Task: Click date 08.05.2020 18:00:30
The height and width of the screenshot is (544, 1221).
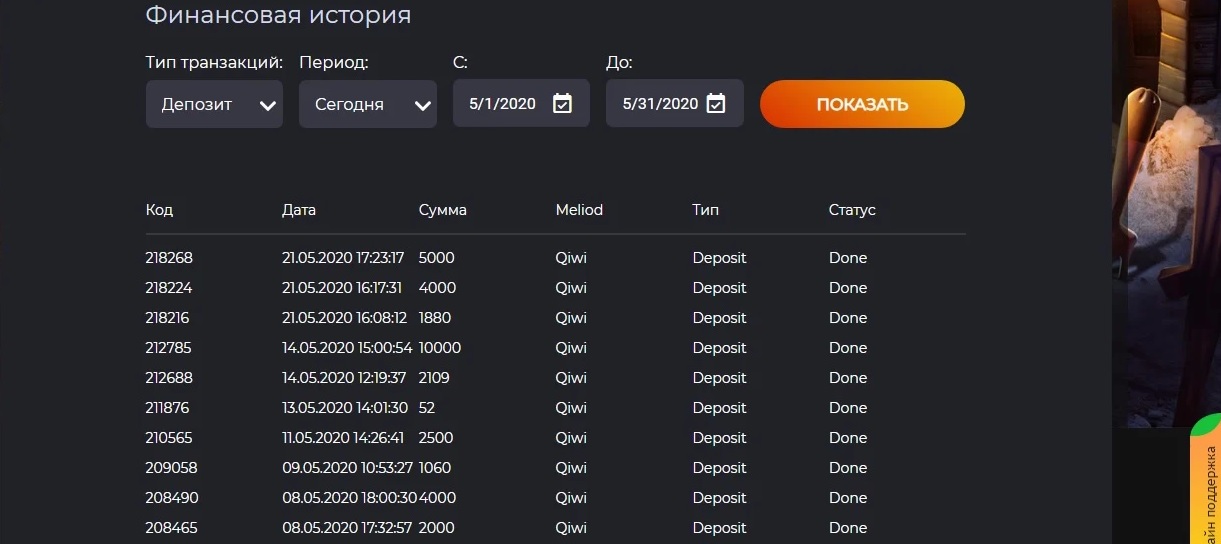Action: click(x=350, y=498)
